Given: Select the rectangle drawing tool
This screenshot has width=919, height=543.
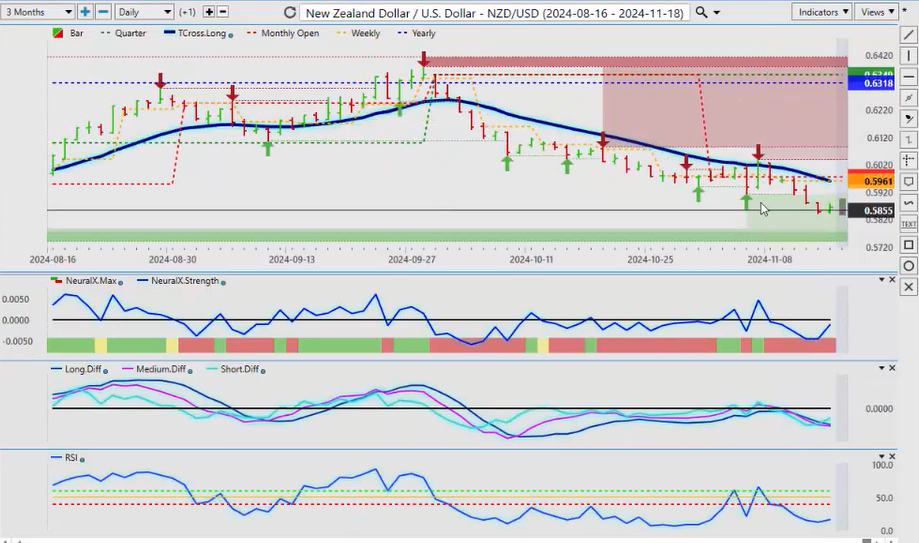Looking at the screenshot, I should click(x=908, y=245).
